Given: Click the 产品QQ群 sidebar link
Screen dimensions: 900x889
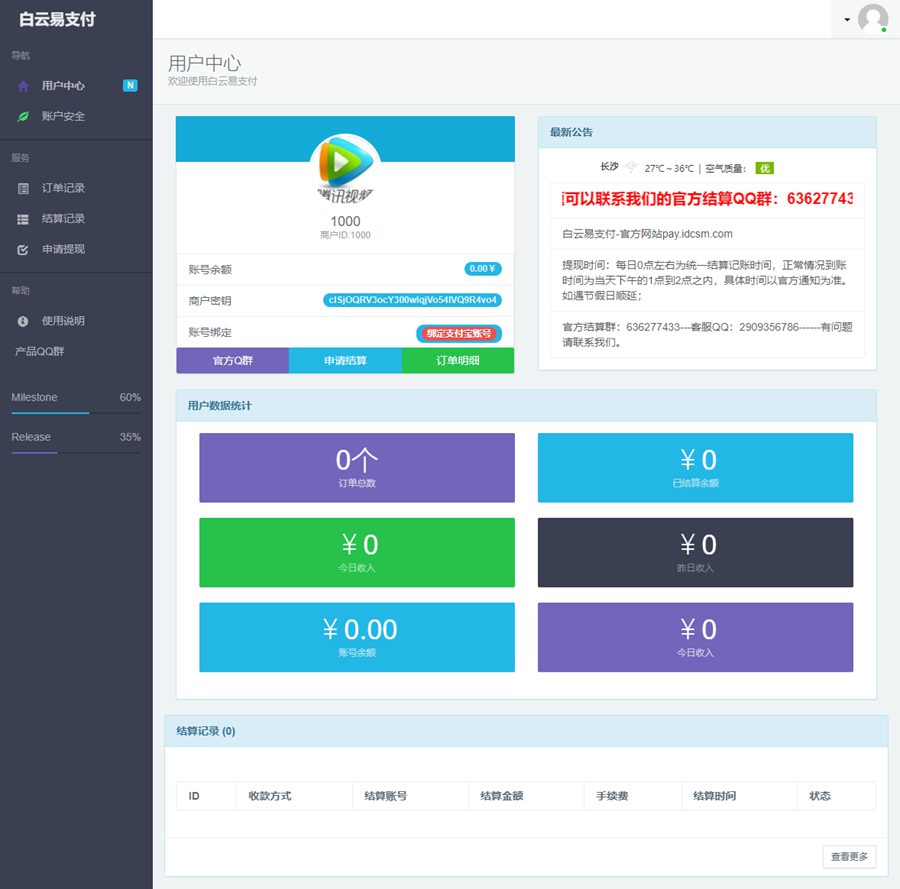Looking at the screenshot, I should 40,351.
